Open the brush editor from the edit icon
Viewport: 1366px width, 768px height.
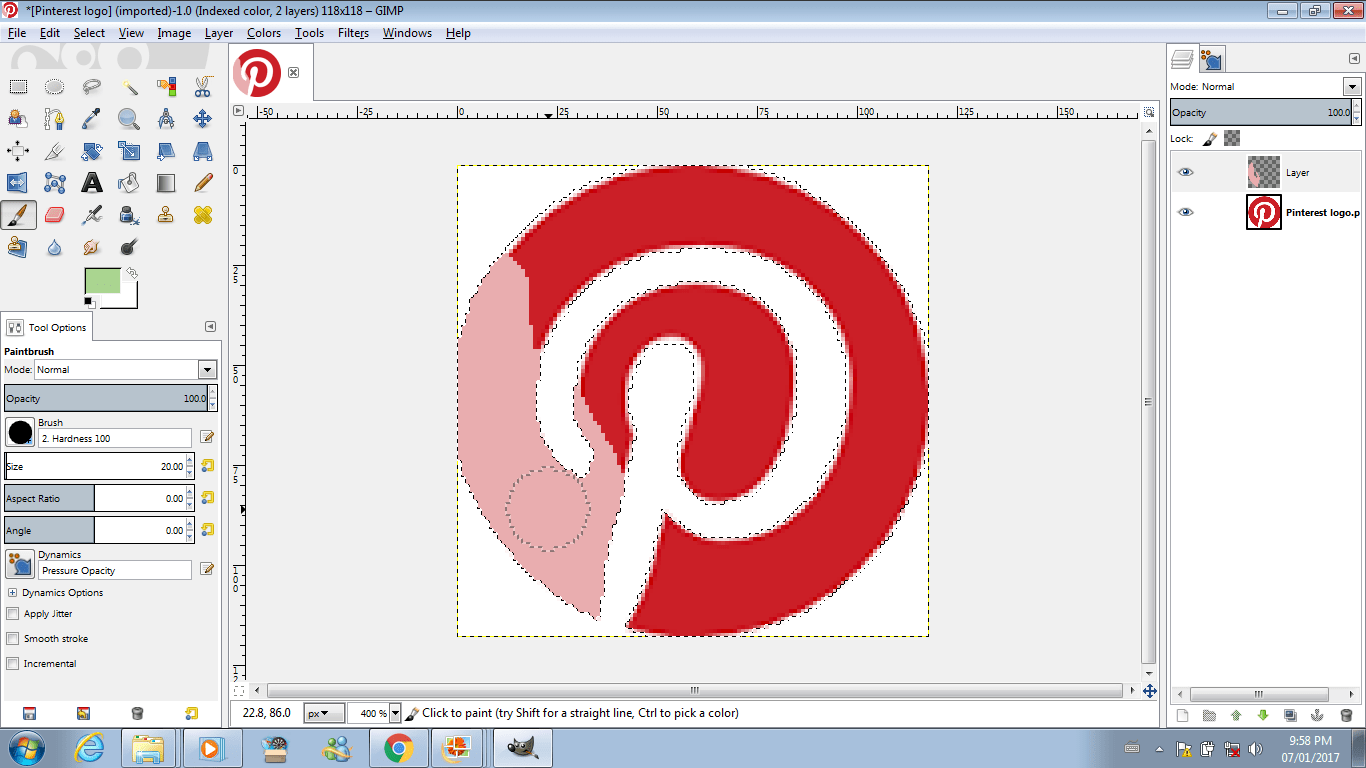(x=207, y=437)
